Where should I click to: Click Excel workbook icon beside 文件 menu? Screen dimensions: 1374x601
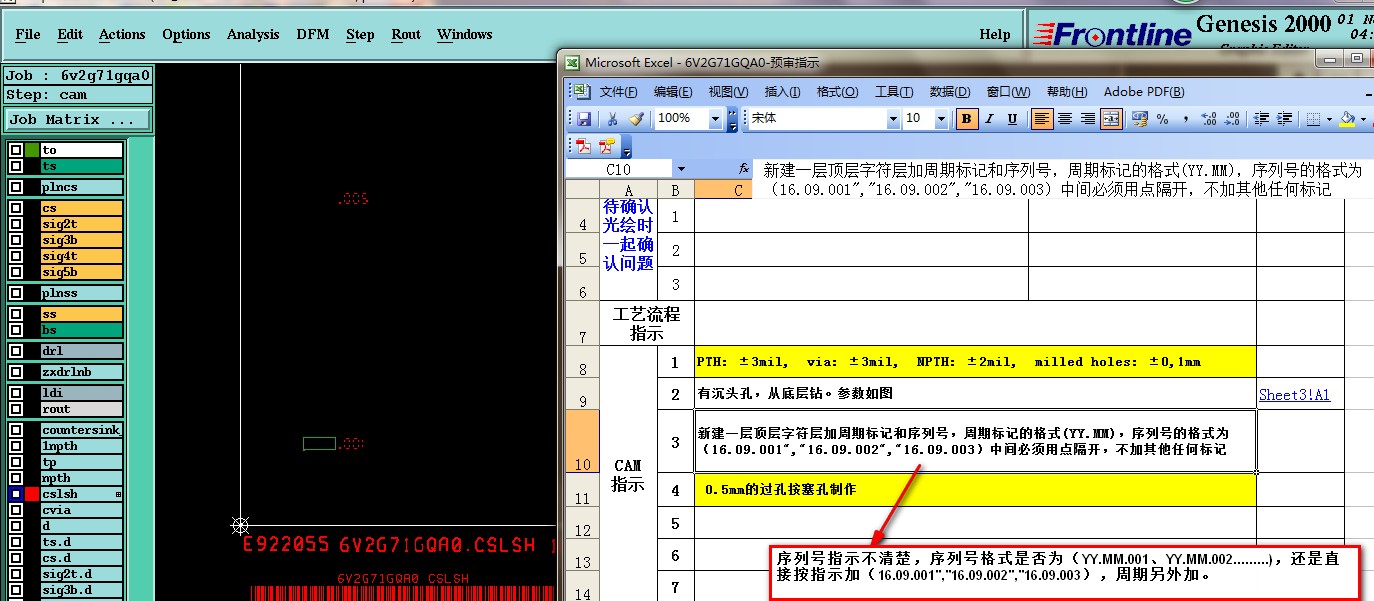coord(583,91)
